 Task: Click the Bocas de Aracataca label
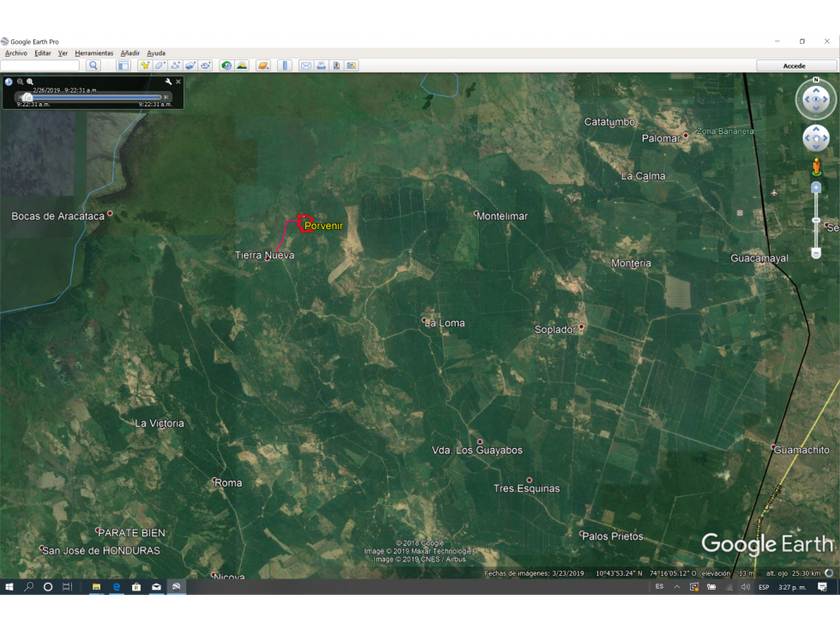tap(58, 216)
